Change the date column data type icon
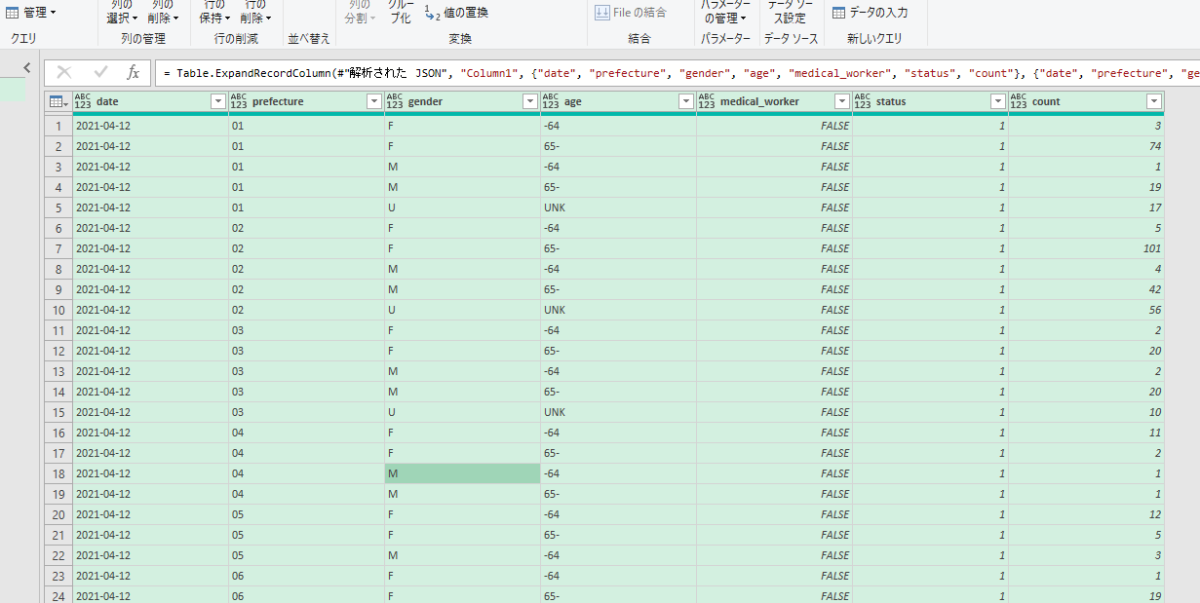Viewport: 1200px width, 603px height. click(82, 101)
